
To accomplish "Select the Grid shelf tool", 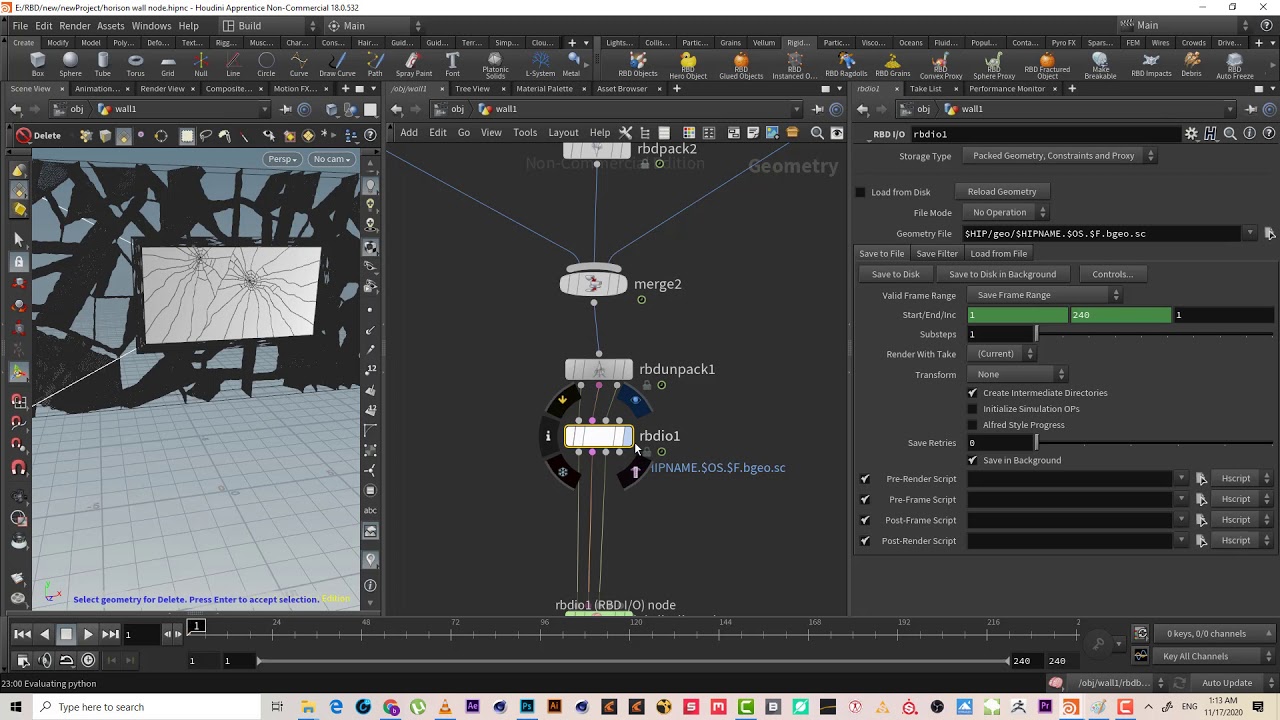I will tap(168, 65).
